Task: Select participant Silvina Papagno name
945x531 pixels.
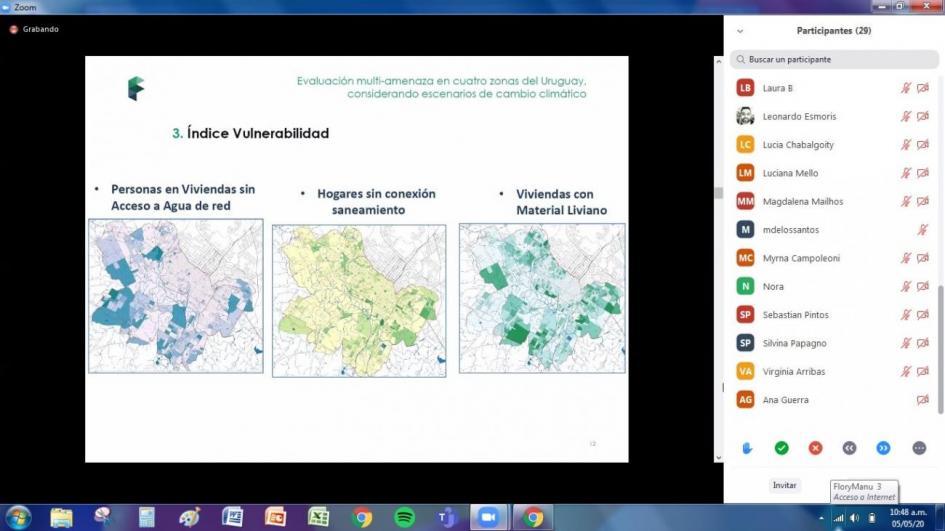Action: 794,343
